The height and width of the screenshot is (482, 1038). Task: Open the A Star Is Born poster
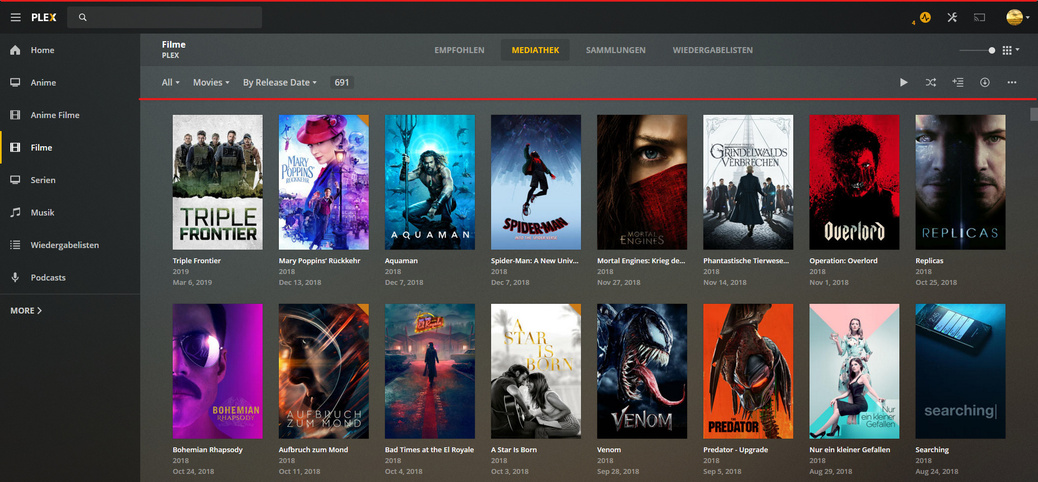pos(536,371)
